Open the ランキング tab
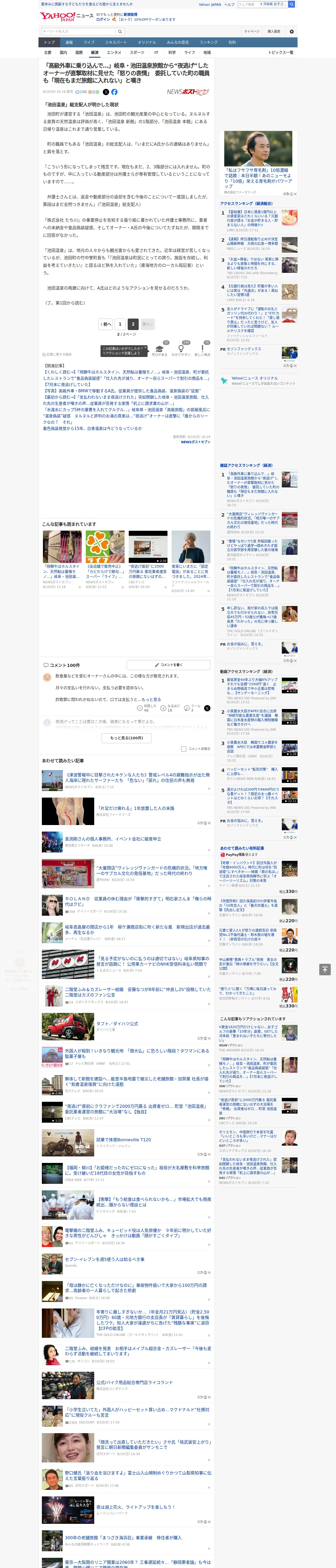 (x=209, y=43)
